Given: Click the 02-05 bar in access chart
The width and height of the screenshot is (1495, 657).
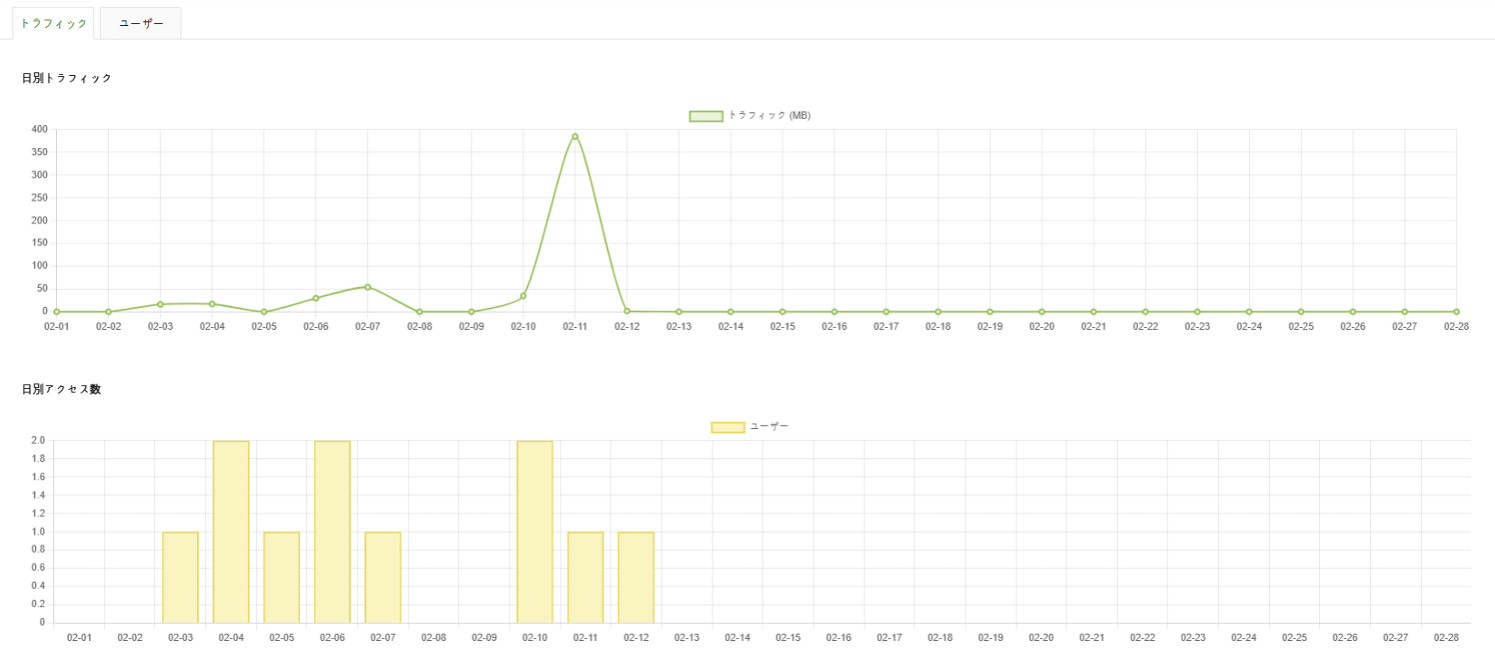Looking at the screenshot, I should tap(282, 577).
